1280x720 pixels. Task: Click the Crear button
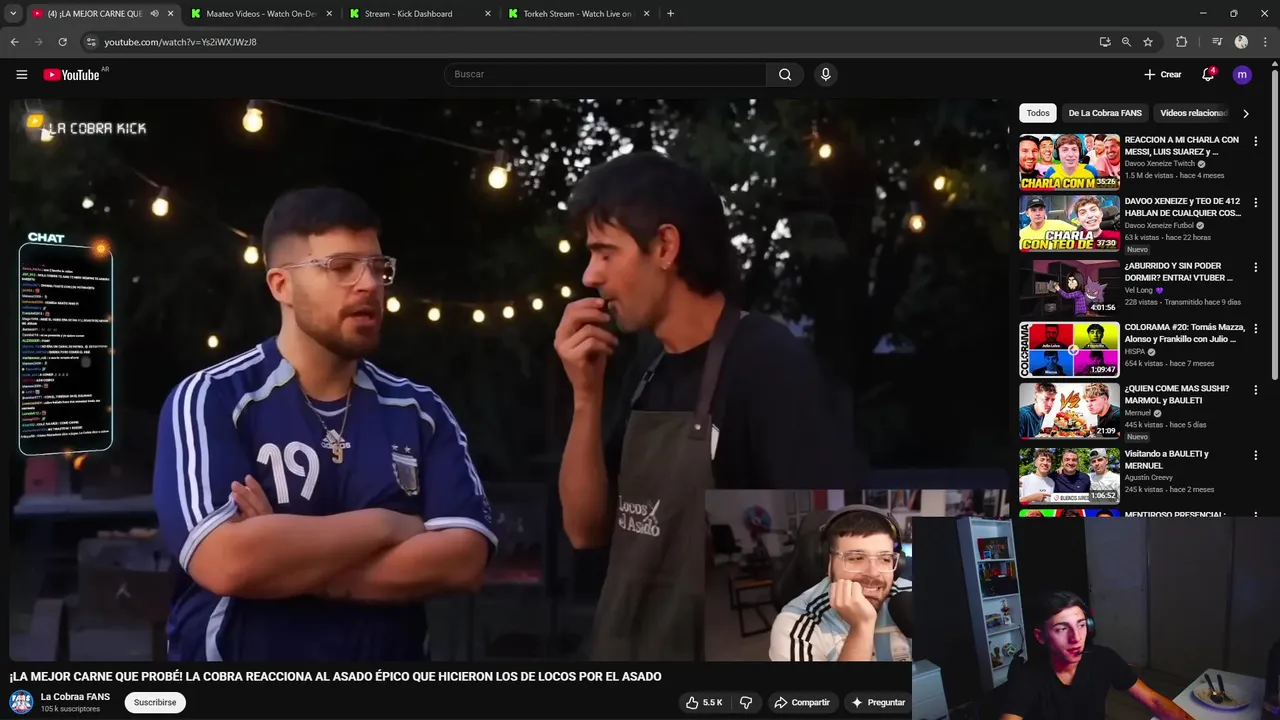(x=1163, y=74)
